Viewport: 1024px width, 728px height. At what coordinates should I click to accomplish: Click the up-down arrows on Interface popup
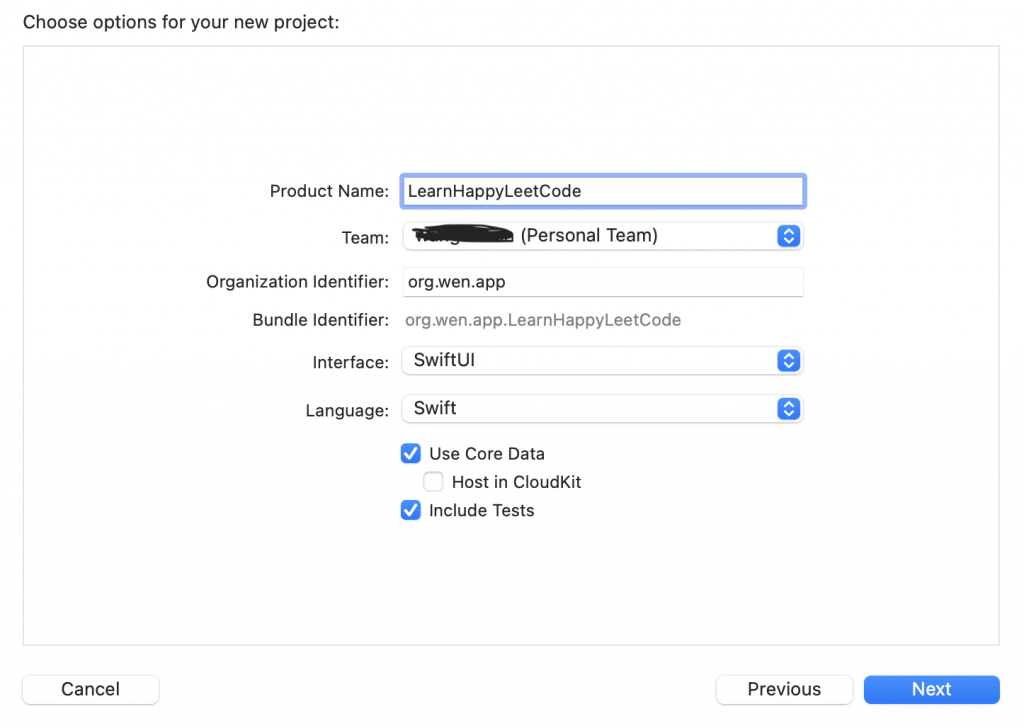coord(789,361)
